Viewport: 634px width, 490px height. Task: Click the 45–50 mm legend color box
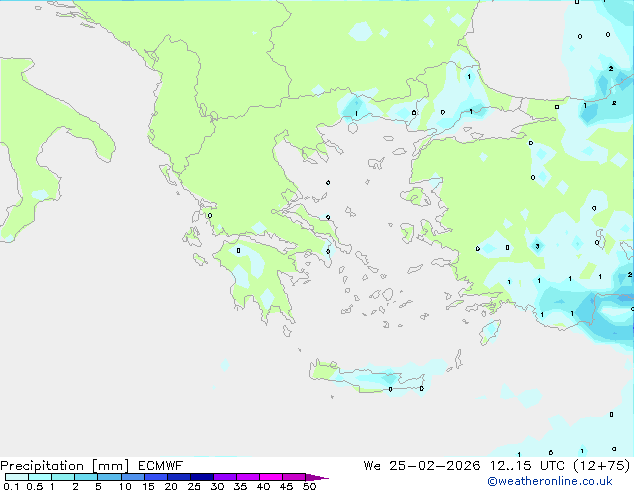294,477
